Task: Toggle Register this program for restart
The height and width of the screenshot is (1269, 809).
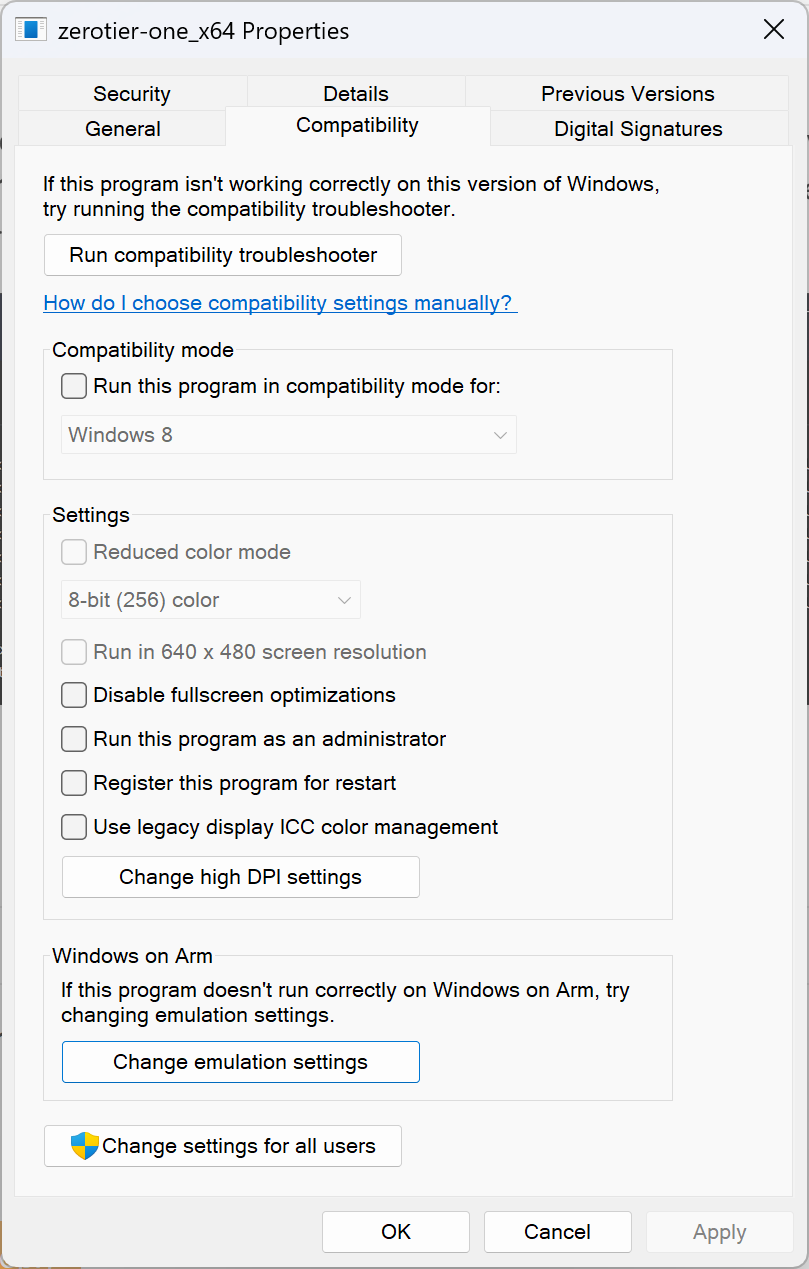Action: click(x=74, y=783)
